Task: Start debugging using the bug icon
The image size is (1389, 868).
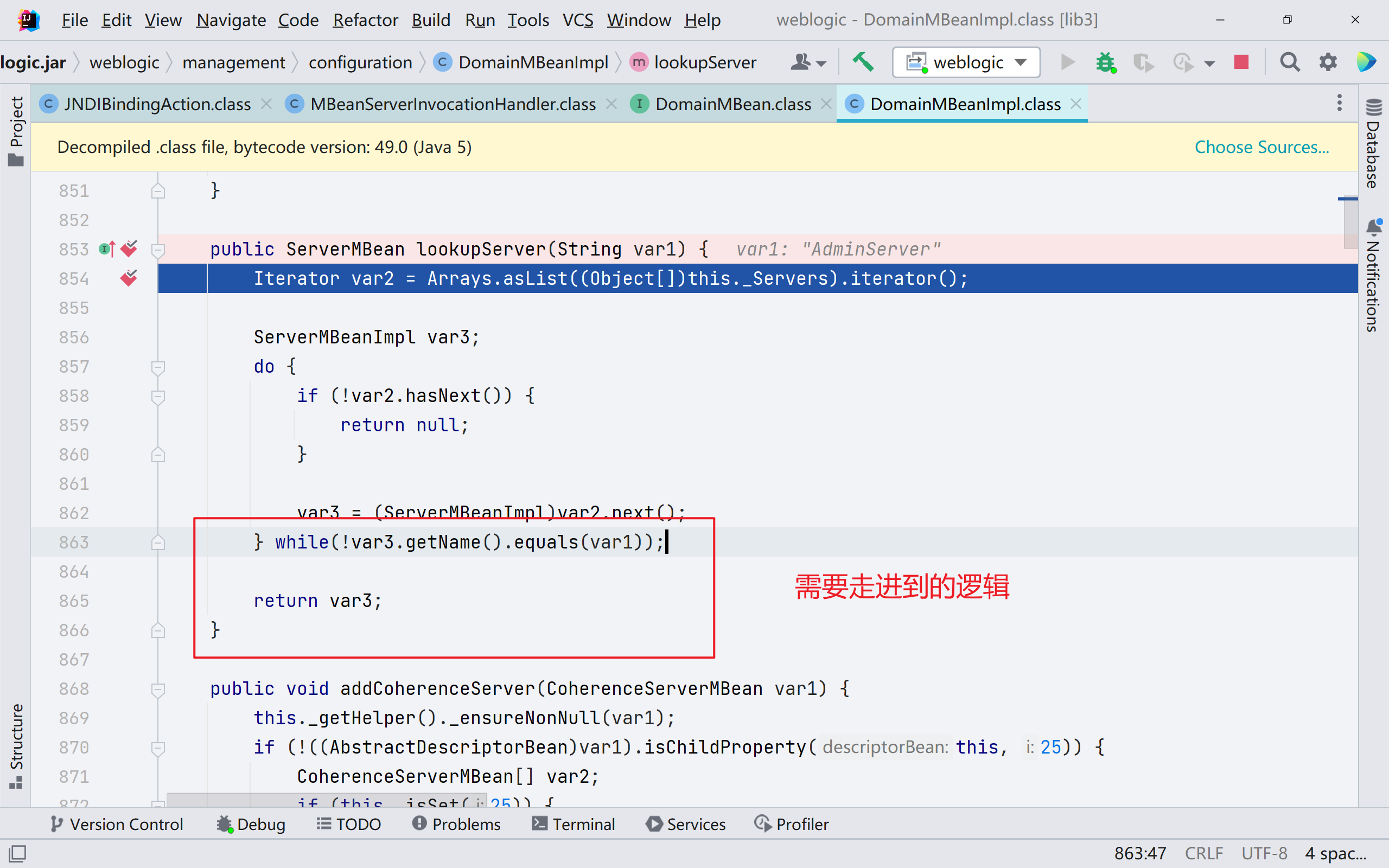Action: pos(1105,62)
